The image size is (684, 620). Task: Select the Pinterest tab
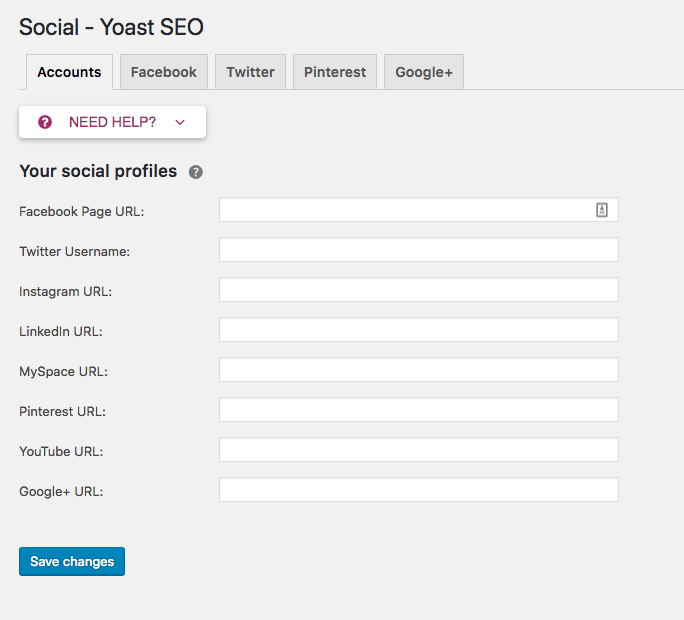tap(335, 72)
